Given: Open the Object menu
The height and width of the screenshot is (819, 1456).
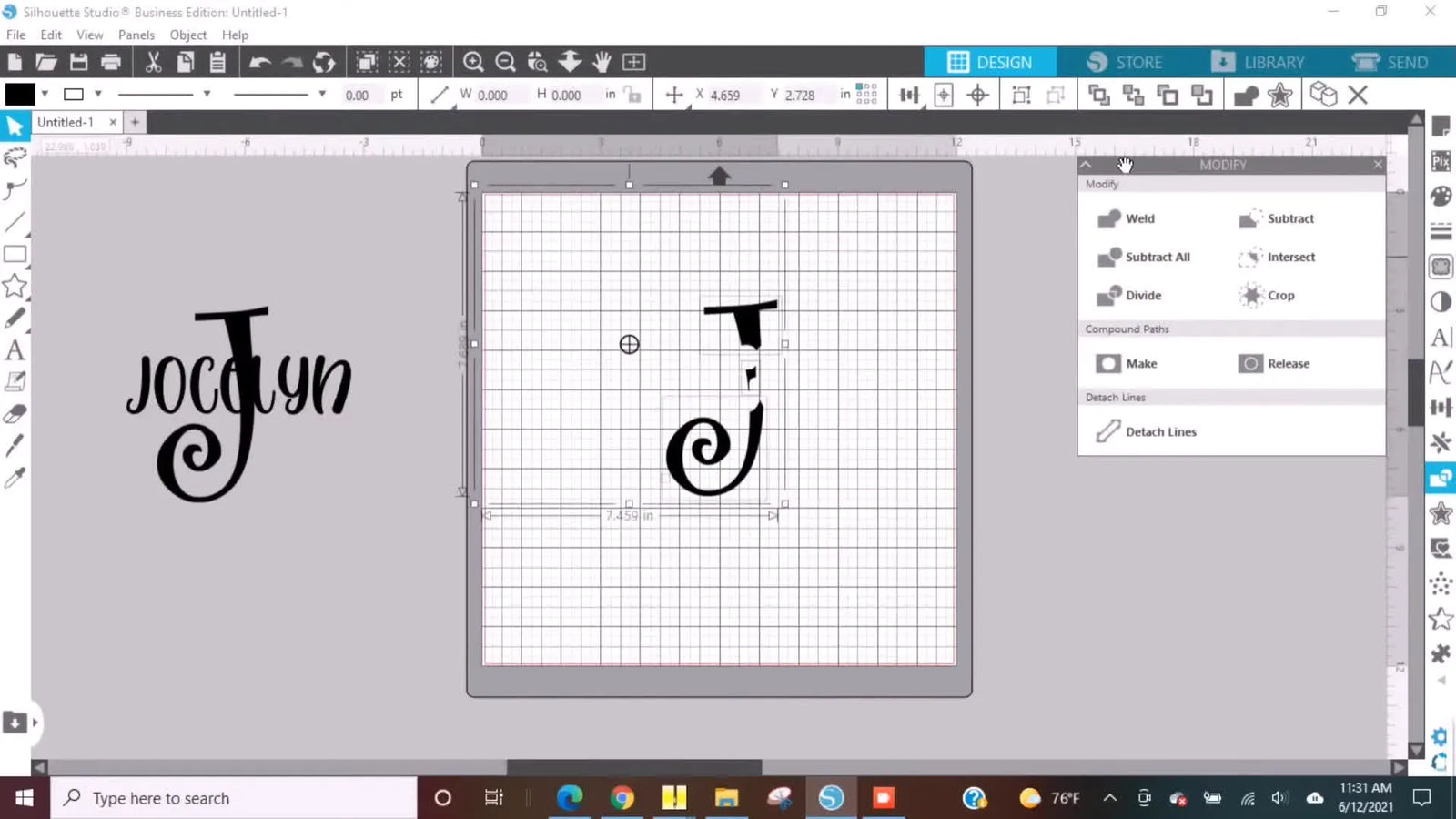Looking at the screenshot, I should point(188,35).
